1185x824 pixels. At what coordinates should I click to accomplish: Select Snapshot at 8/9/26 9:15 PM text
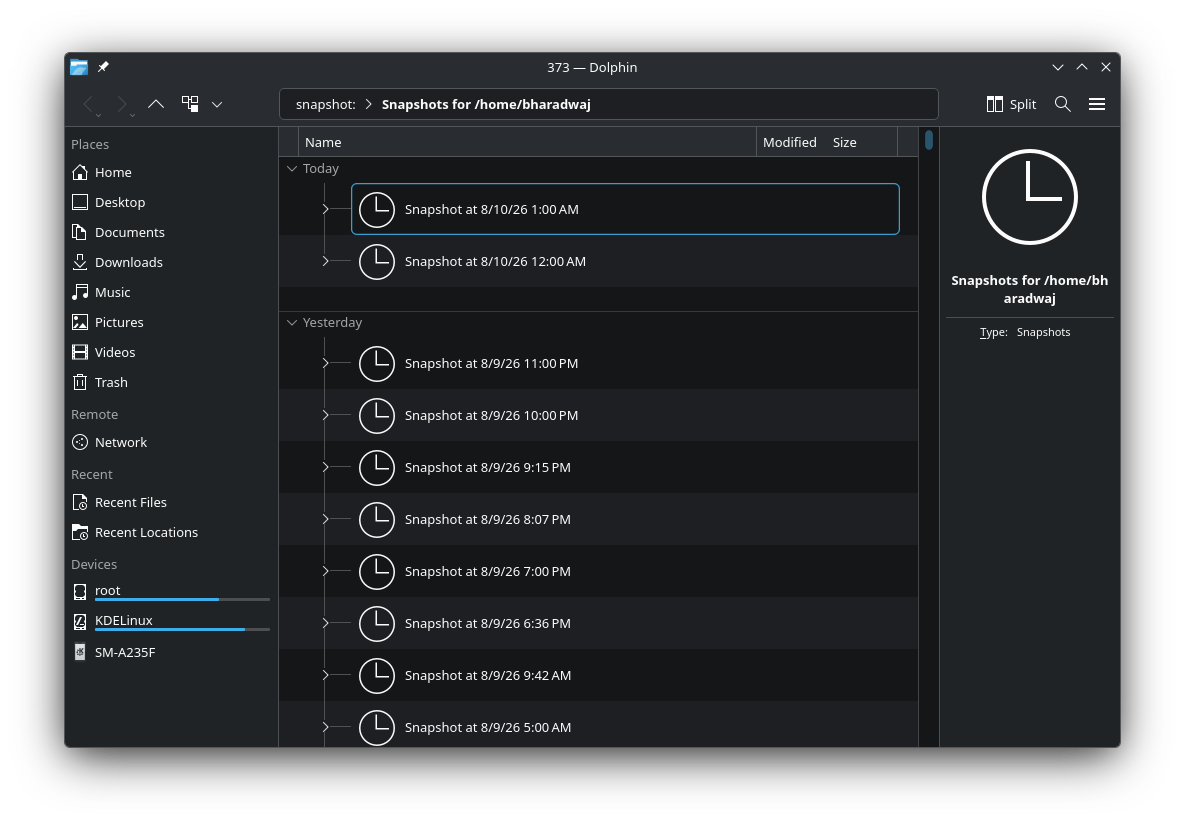[x=487, y=468]
